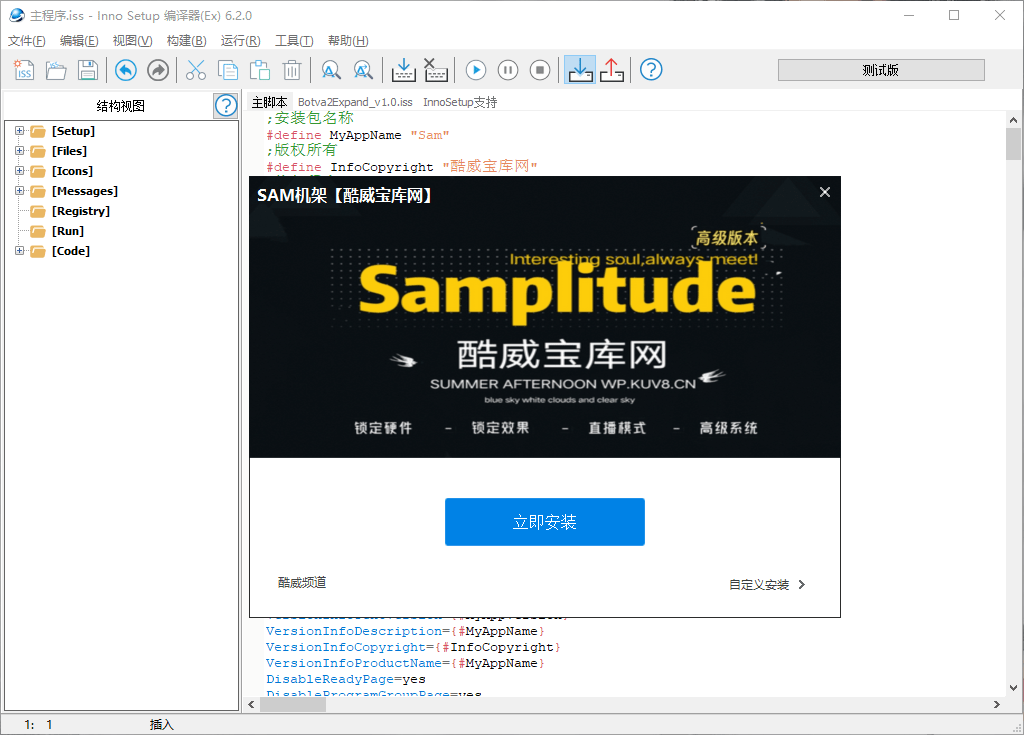Click the editor vertical scrollbar thumb

click(1013, 144)
